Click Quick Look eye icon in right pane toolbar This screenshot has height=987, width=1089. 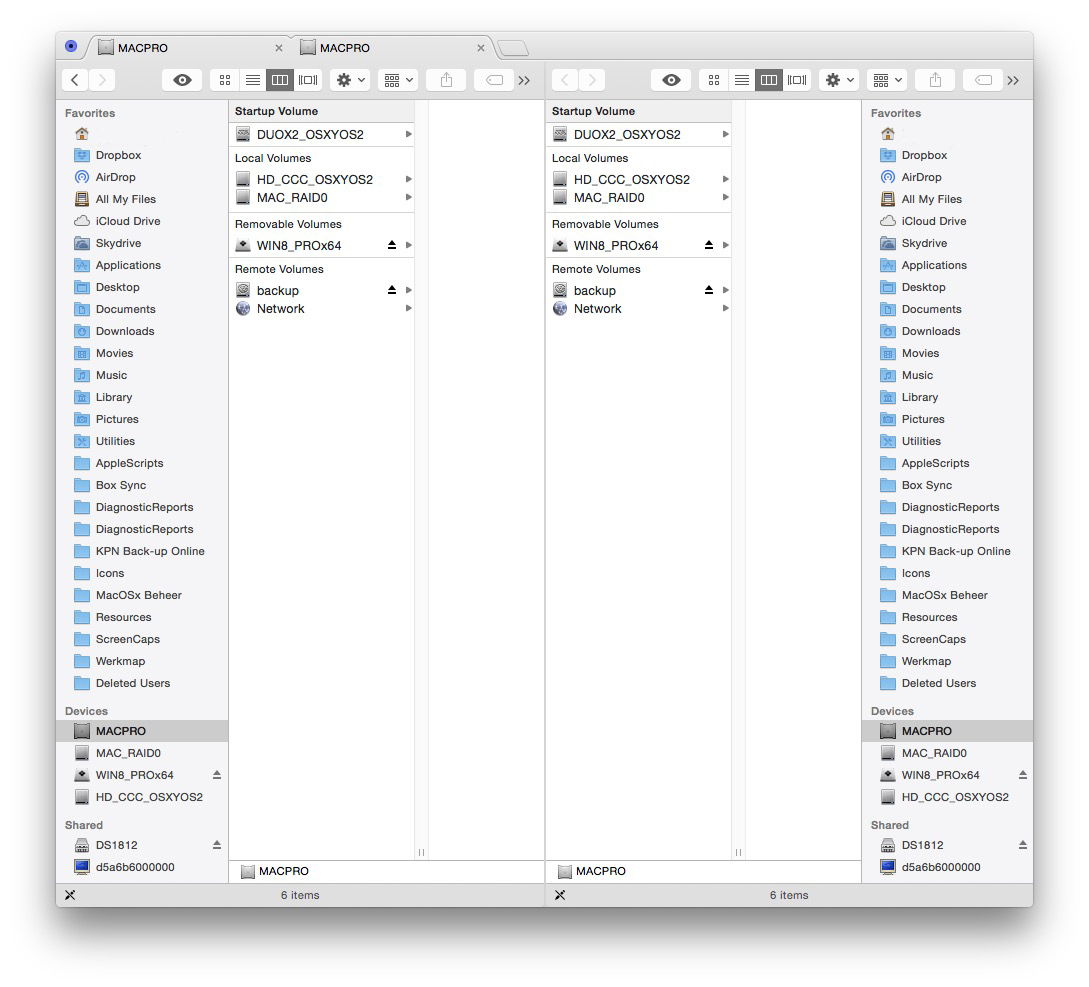(671, 81)
